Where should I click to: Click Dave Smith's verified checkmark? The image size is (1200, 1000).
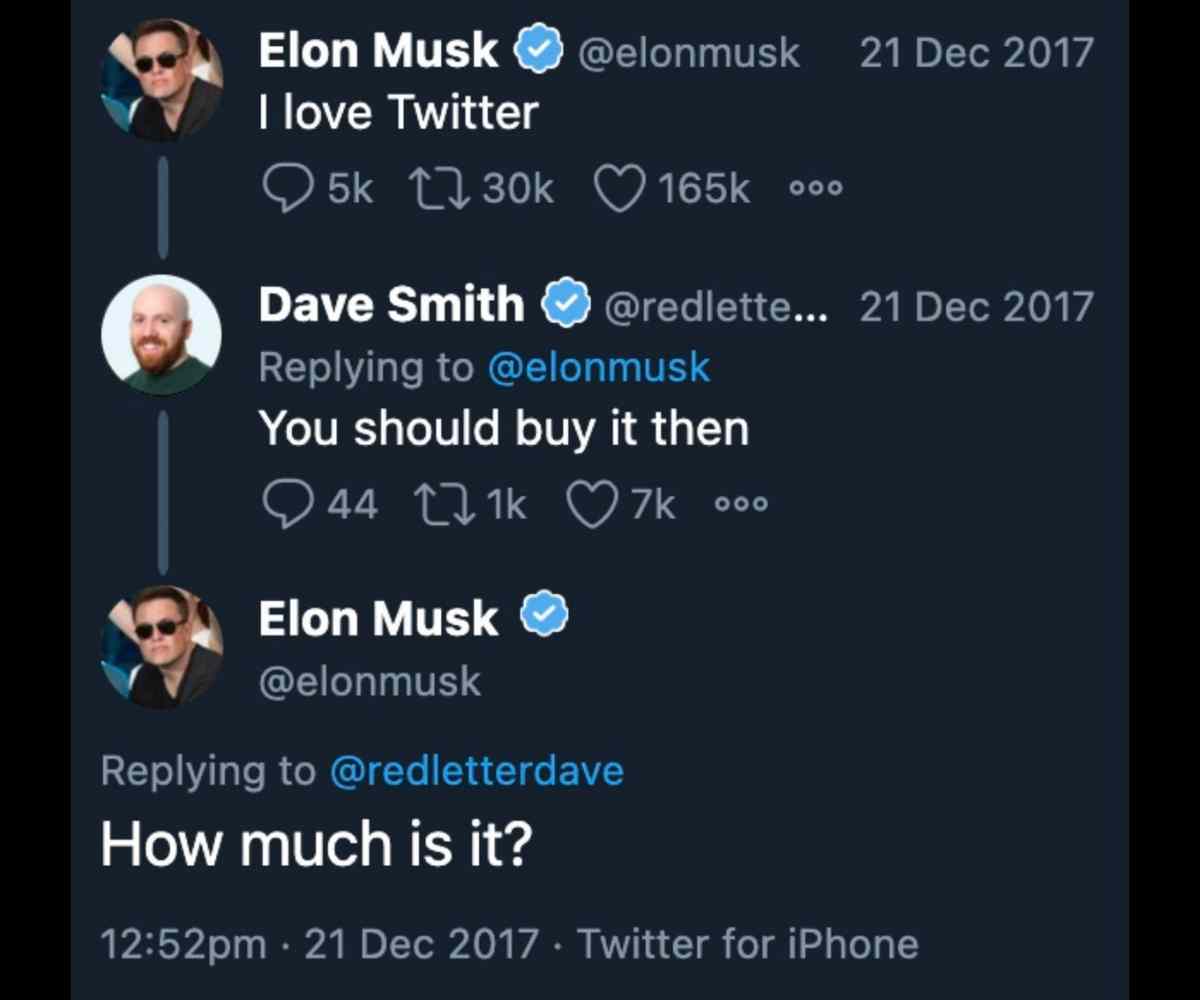(x=566, y=303)
